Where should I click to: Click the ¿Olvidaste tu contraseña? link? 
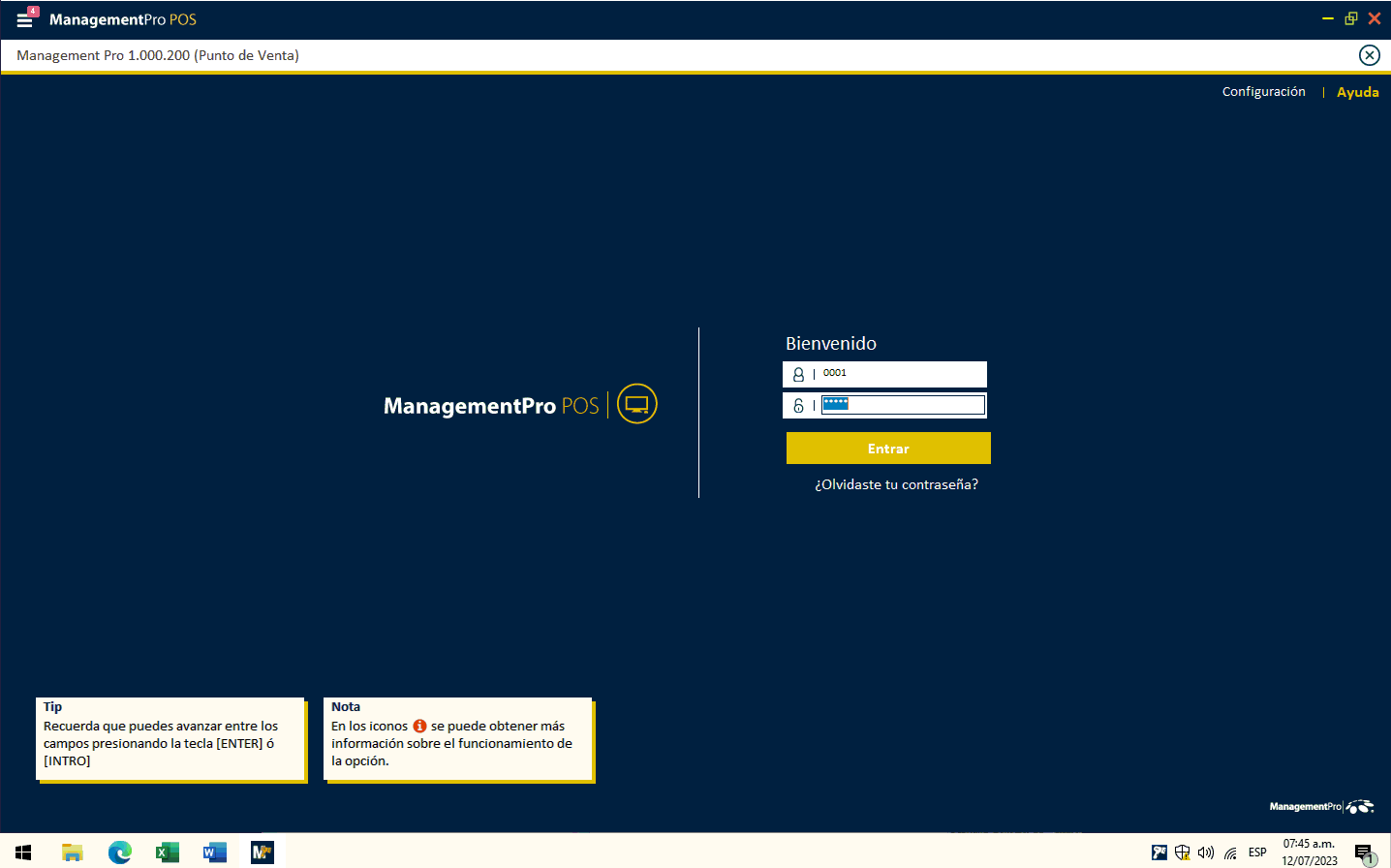[x=896, y=484]
